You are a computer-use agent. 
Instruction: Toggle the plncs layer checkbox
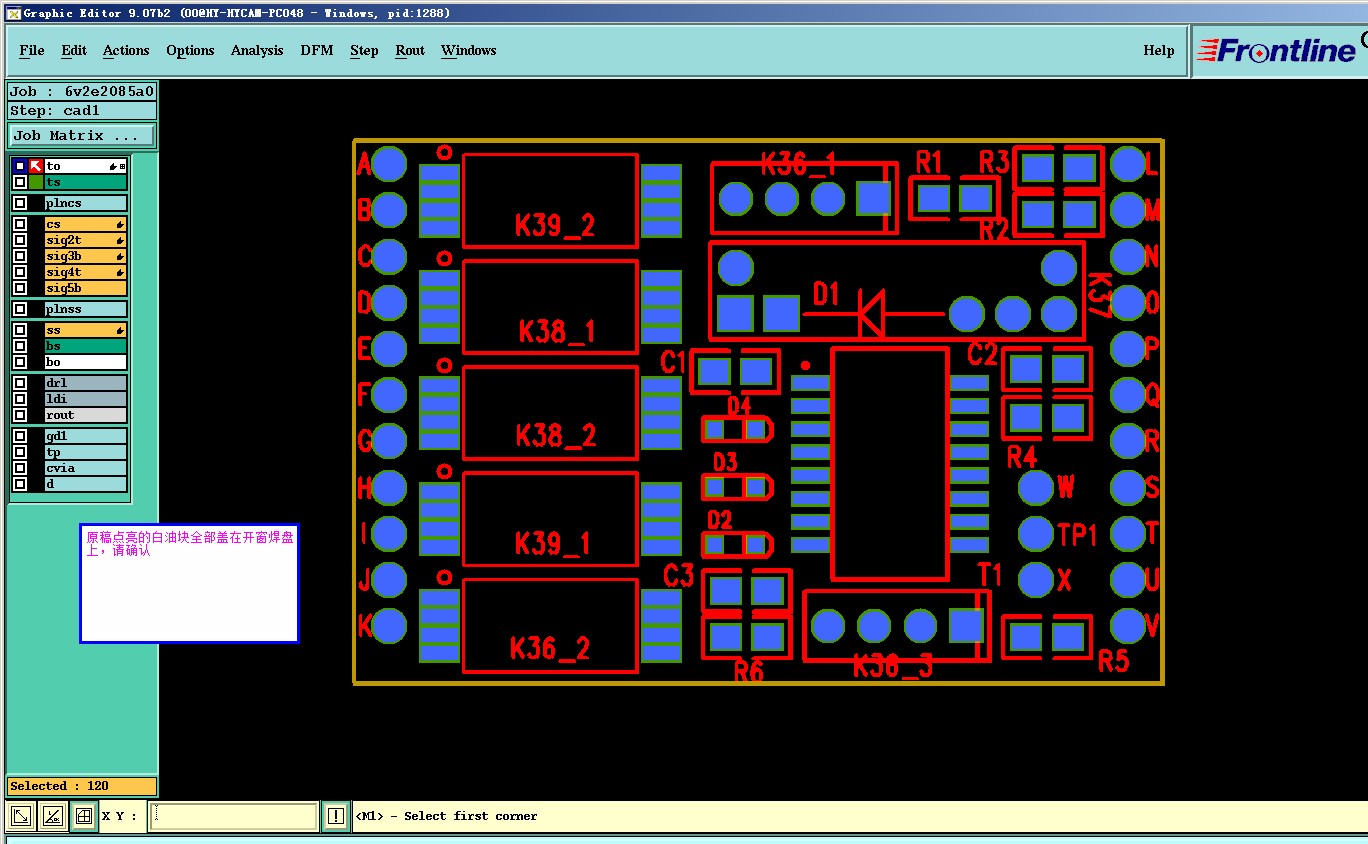(x=20, y=203)
